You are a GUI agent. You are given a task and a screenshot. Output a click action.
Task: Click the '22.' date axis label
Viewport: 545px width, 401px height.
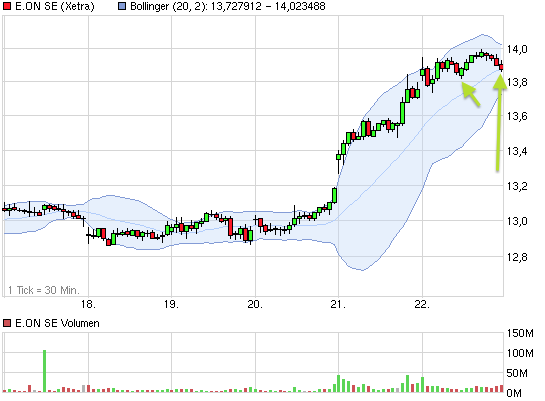pos(422,304)
